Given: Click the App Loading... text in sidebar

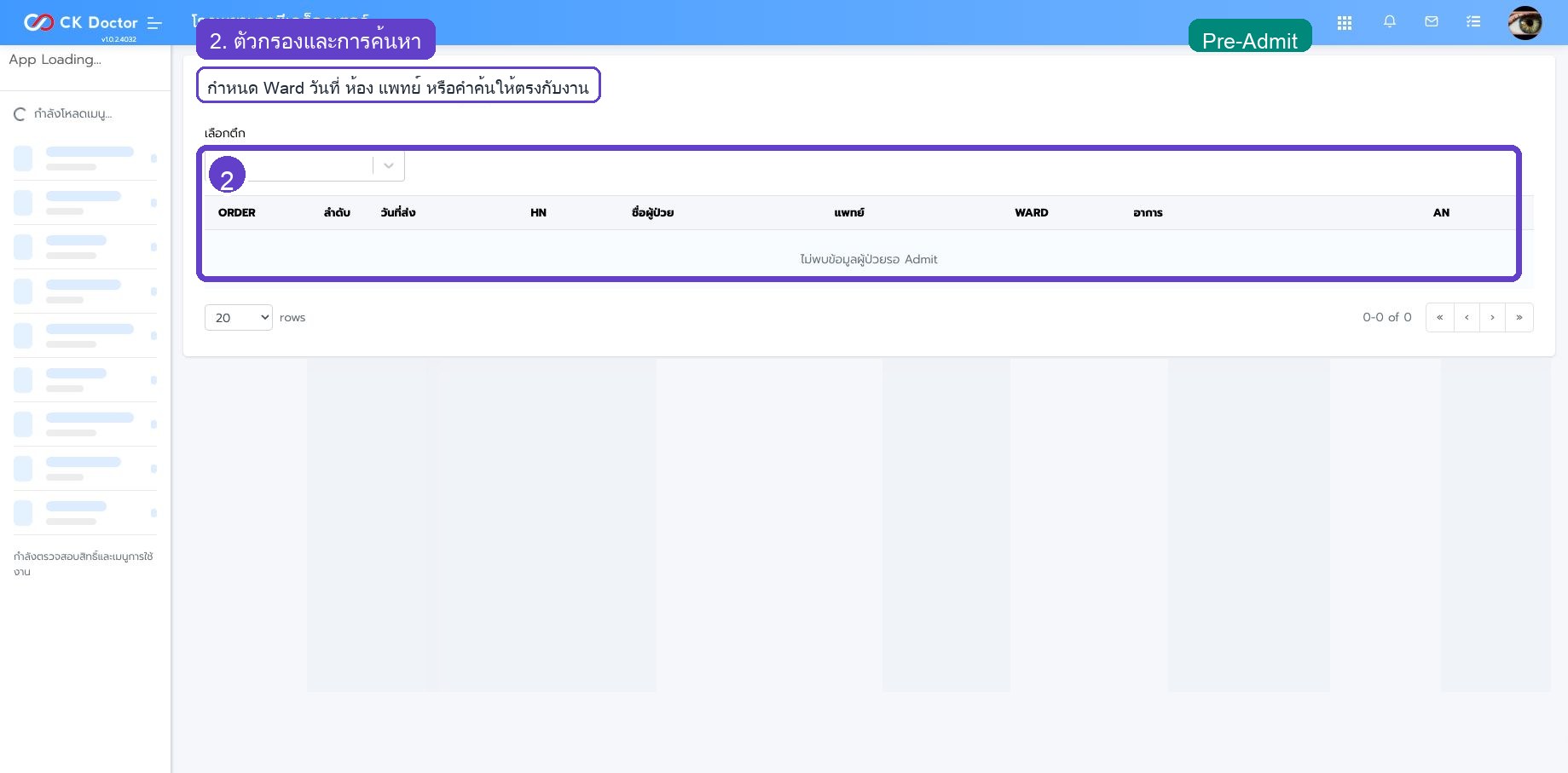Looking at the screenshot, I should pyautogui.click(x=55, y=60).
